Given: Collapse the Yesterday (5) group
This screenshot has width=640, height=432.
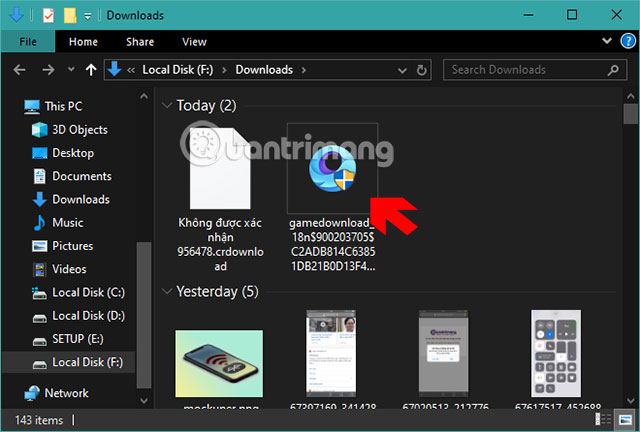Looking at the screenshot, I should point(167,292).
